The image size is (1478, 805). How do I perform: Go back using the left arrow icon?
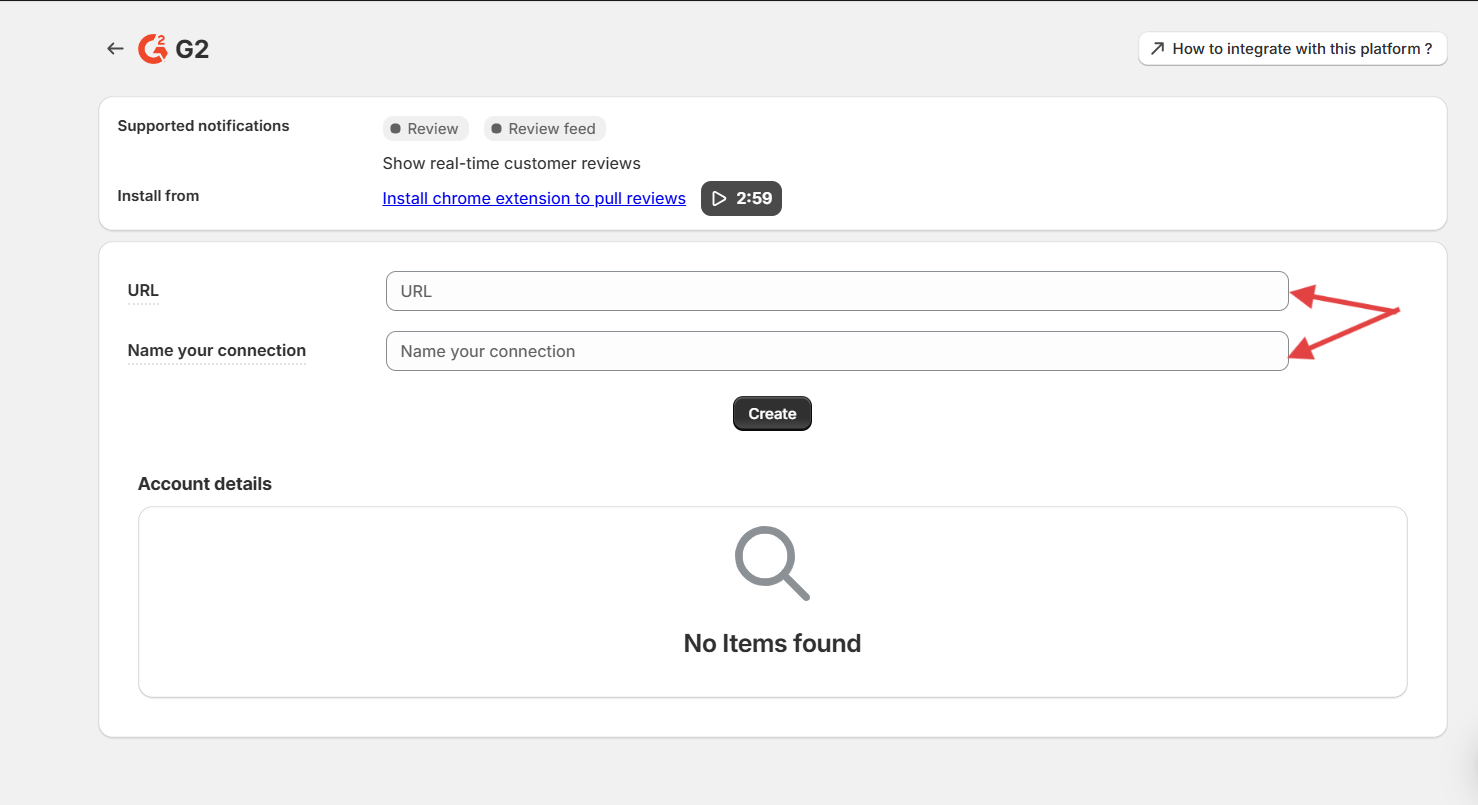(115, 48)
